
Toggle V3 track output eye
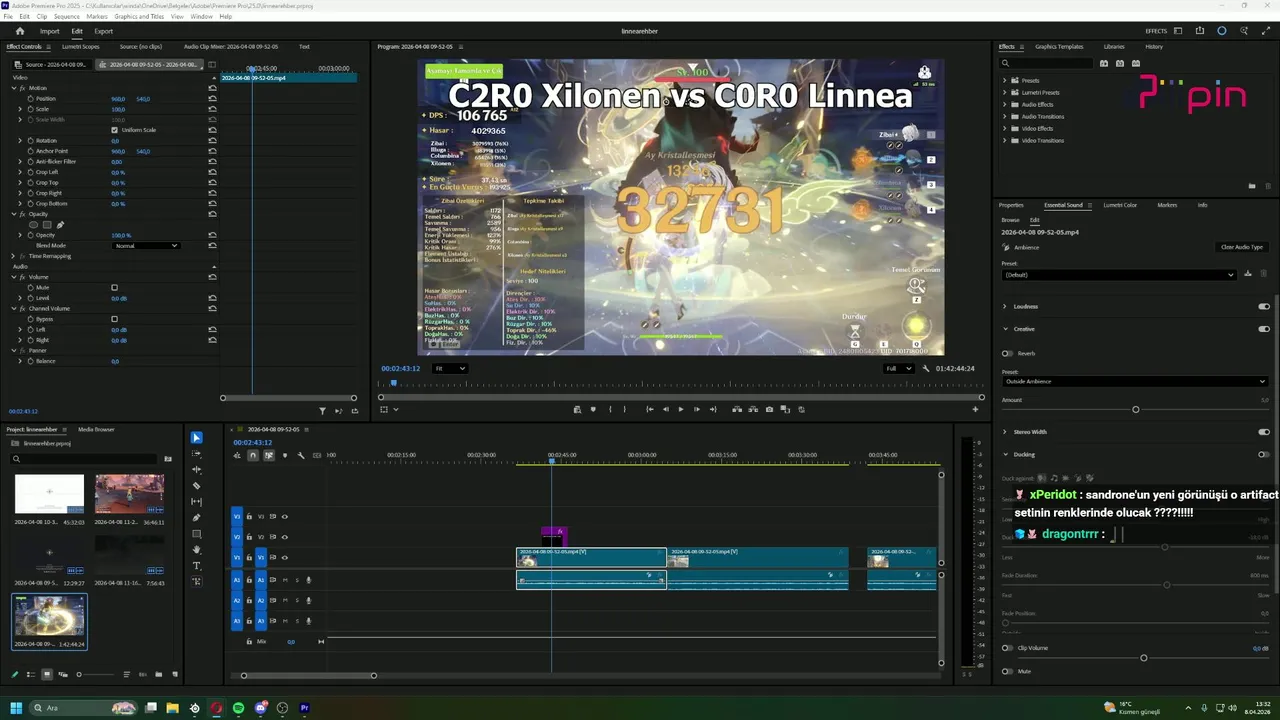click(x=285, y=517)
